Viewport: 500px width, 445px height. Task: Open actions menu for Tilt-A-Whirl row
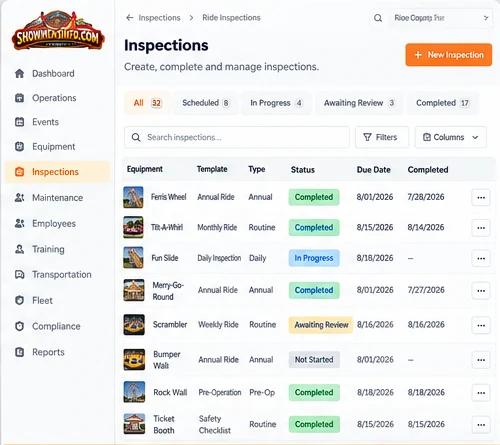point(481,228)
